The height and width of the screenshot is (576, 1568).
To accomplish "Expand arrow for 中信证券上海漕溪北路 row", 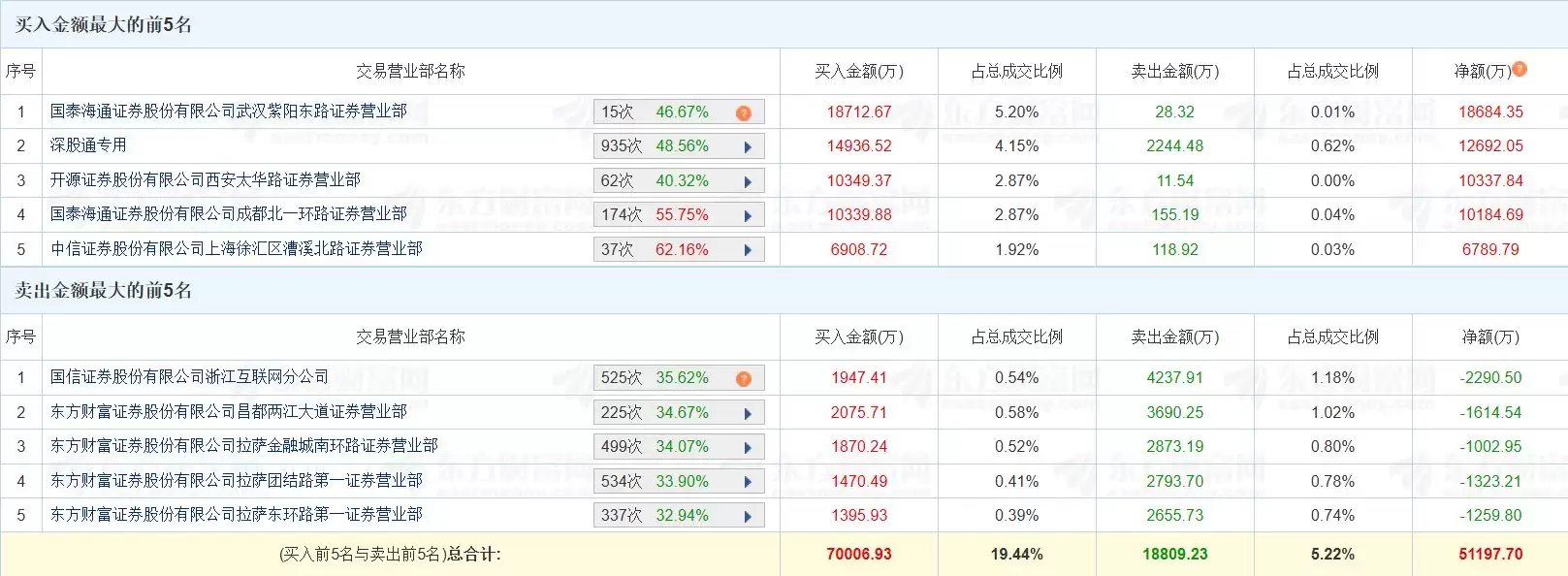I will point(748,250).
